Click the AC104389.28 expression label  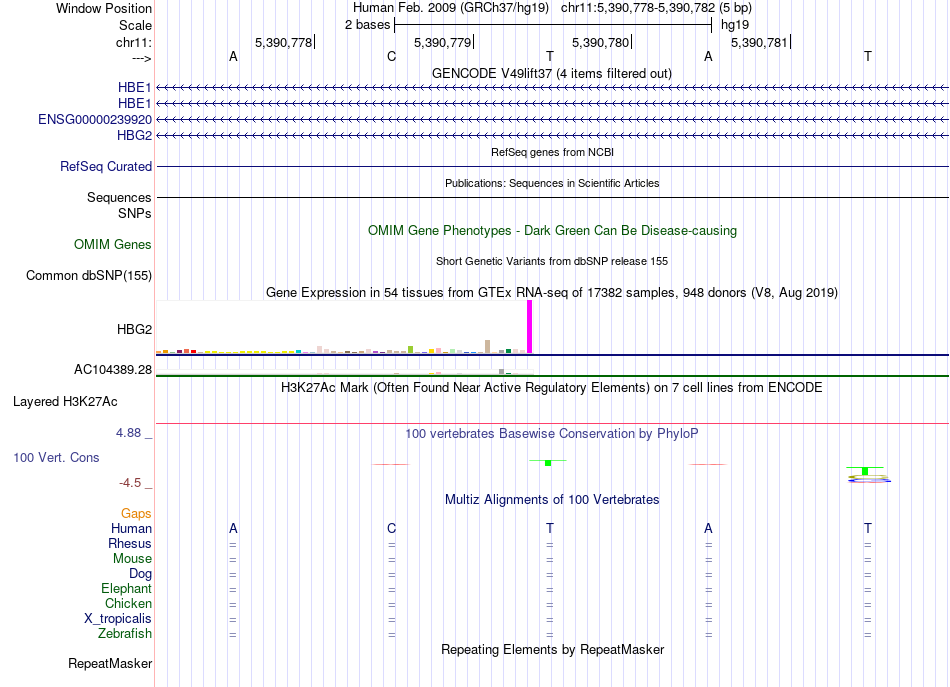click(x=113, y=370)
